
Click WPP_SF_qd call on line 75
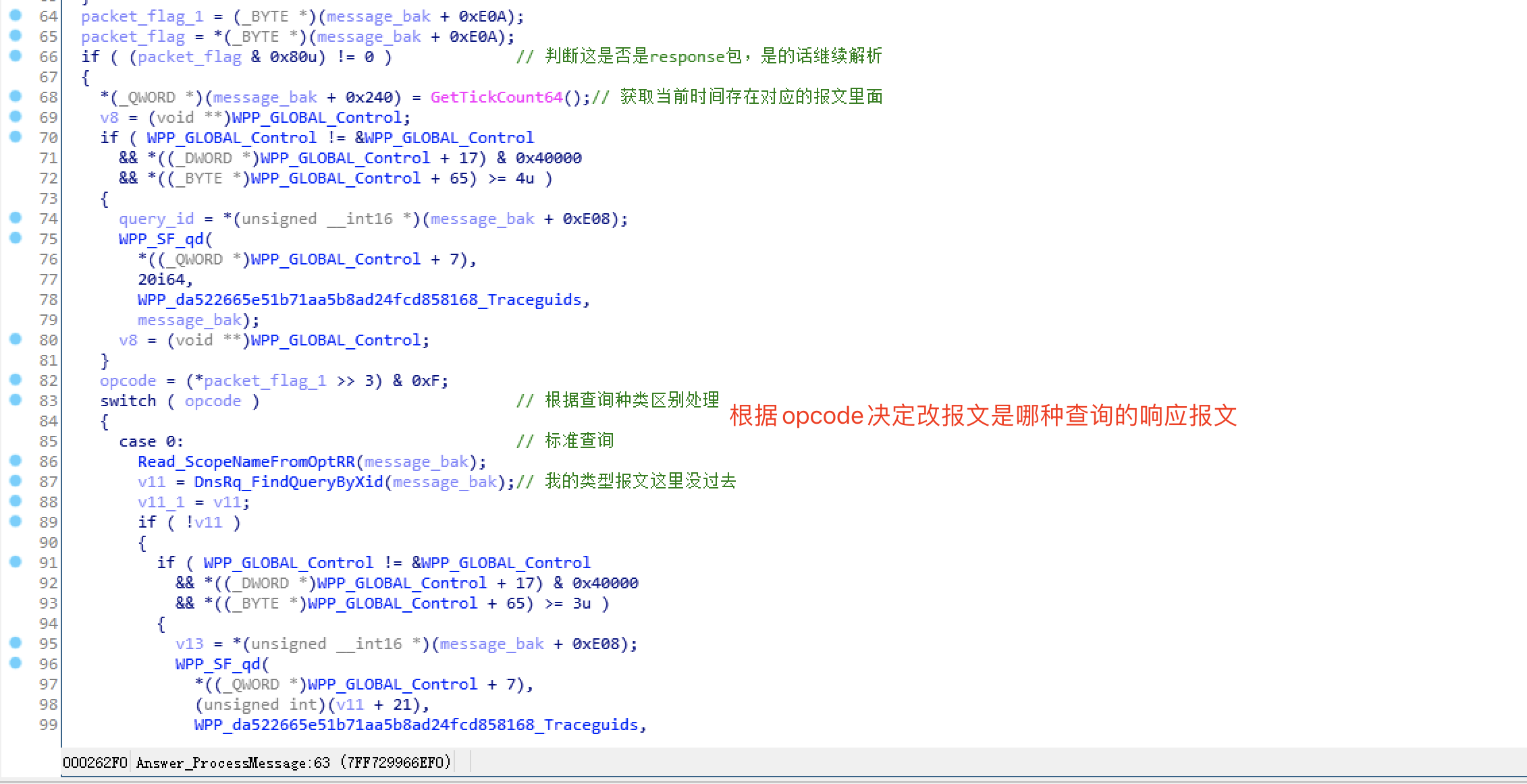161,239
